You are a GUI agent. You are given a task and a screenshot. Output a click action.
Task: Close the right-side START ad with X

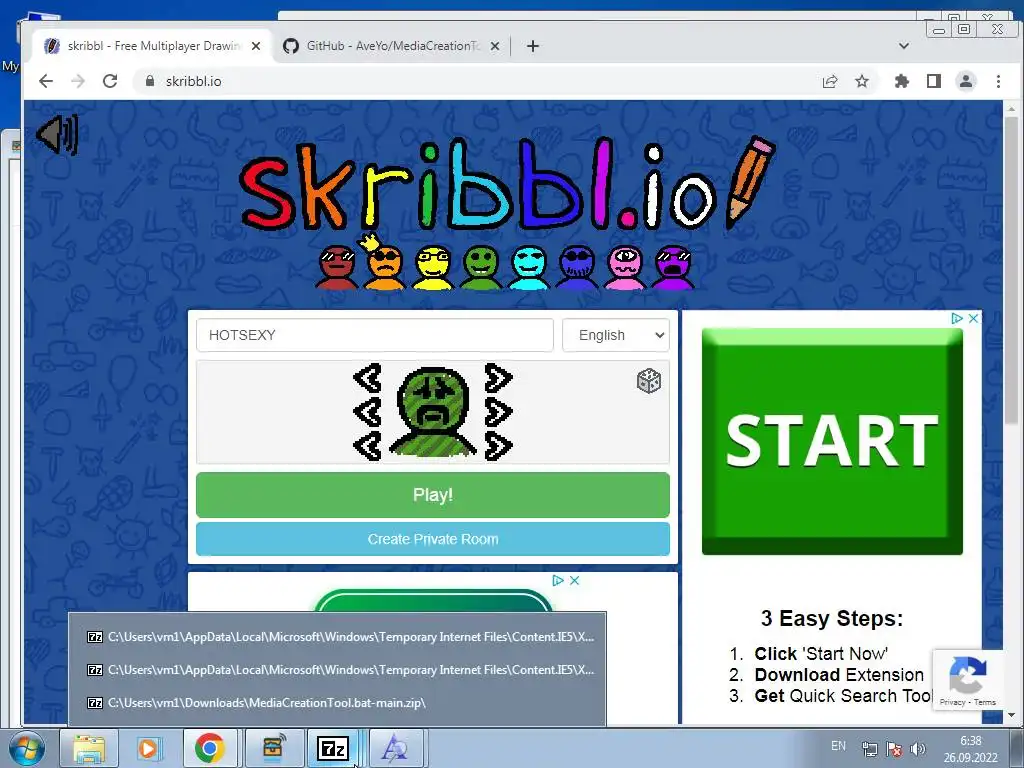973,318
